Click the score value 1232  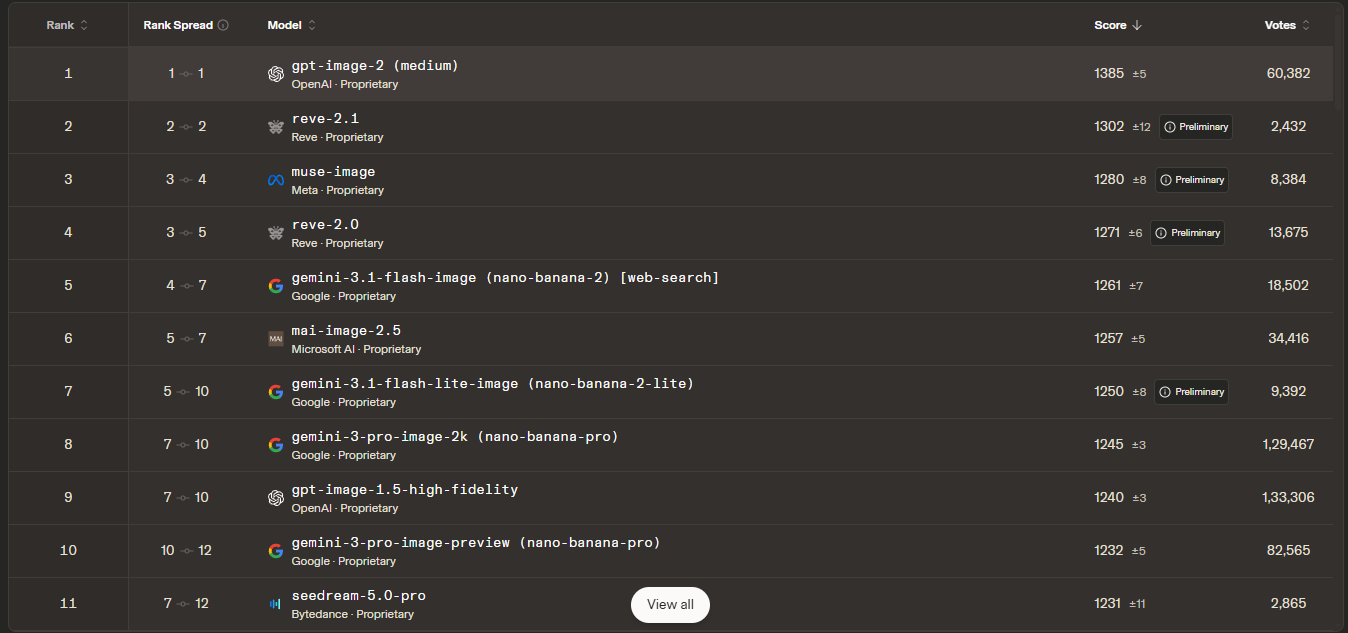coord(1109,551)
